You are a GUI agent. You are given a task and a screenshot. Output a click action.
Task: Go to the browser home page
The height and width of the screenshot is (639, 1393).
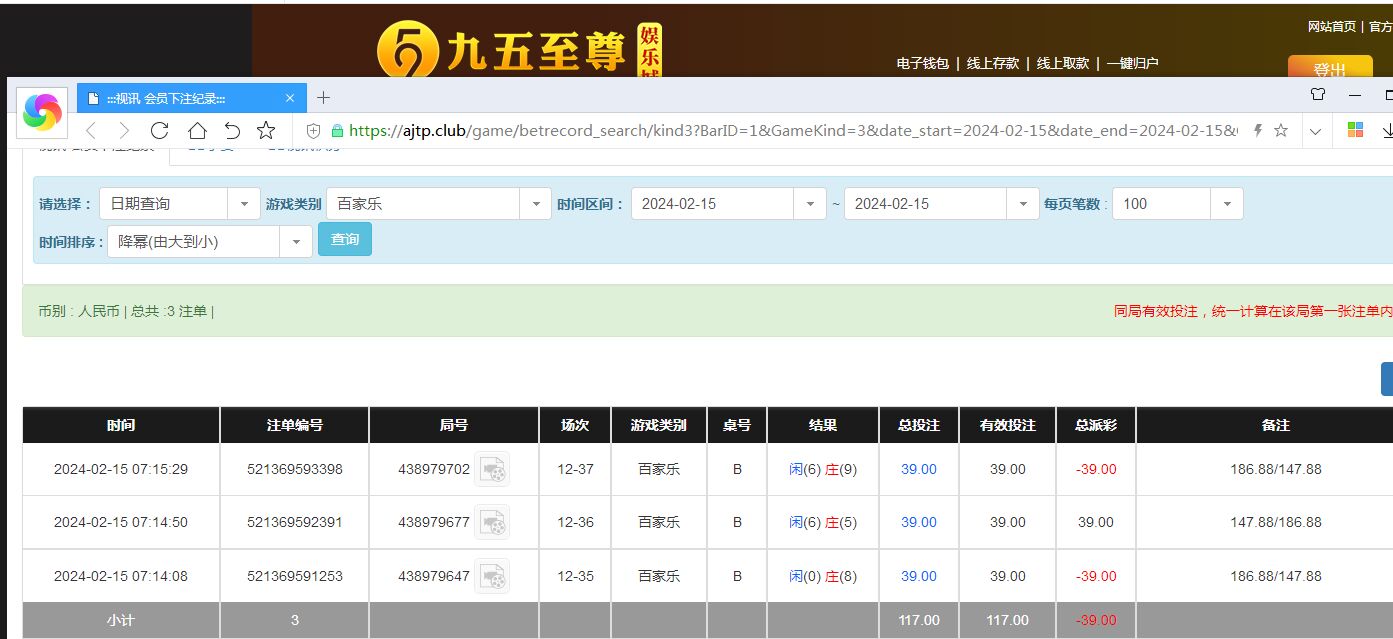pos(197,131)
